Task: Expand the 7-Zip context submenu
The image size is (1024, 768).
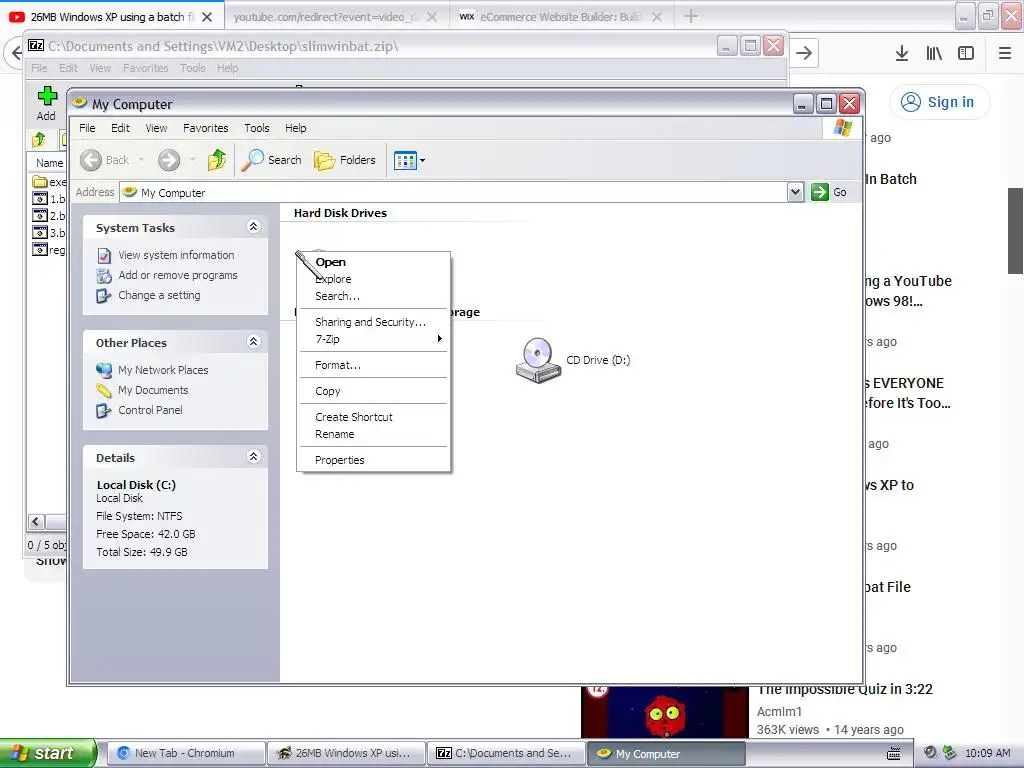Action: click(373, 339)
